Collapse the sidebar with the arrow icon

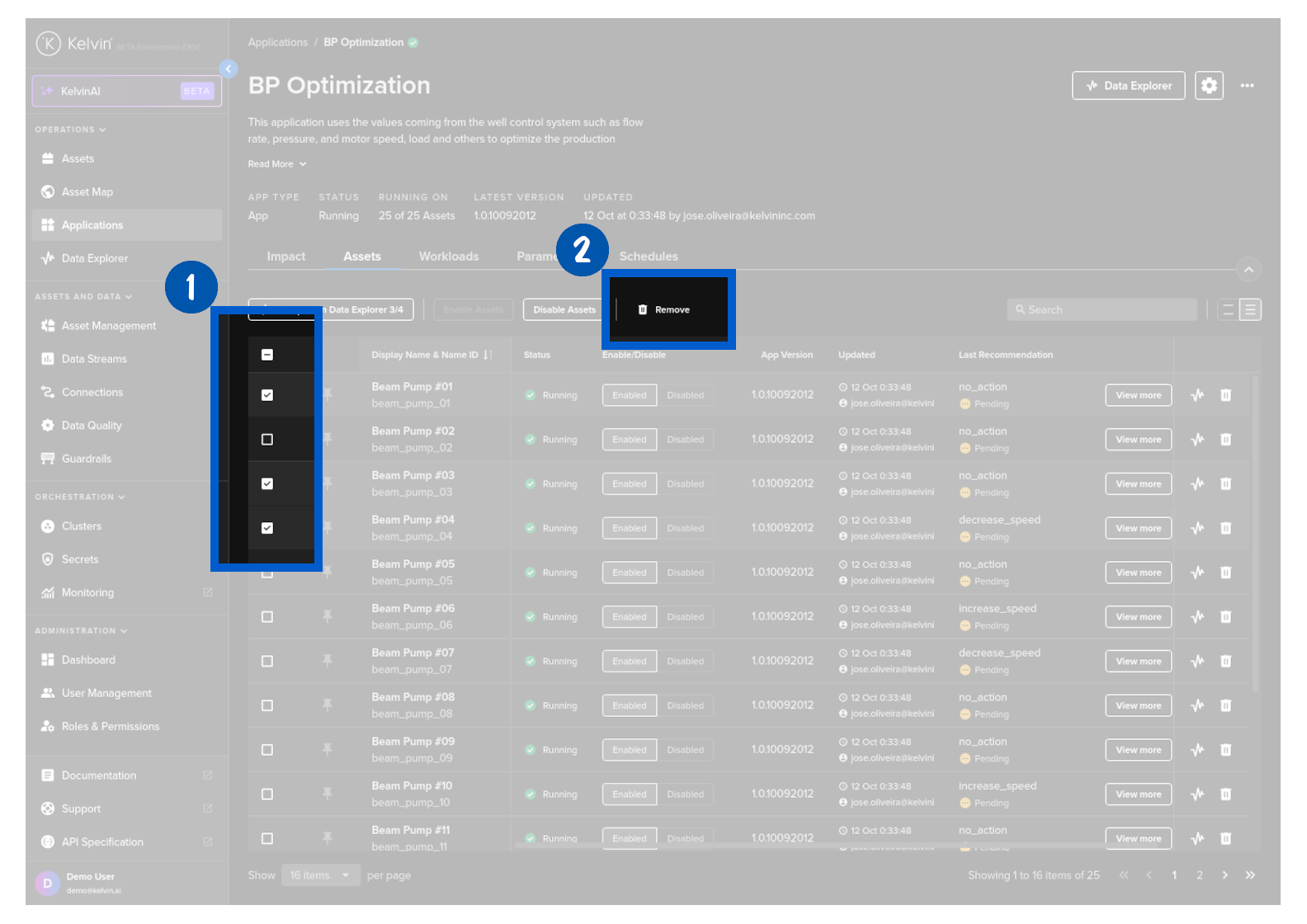click(229, 69)
